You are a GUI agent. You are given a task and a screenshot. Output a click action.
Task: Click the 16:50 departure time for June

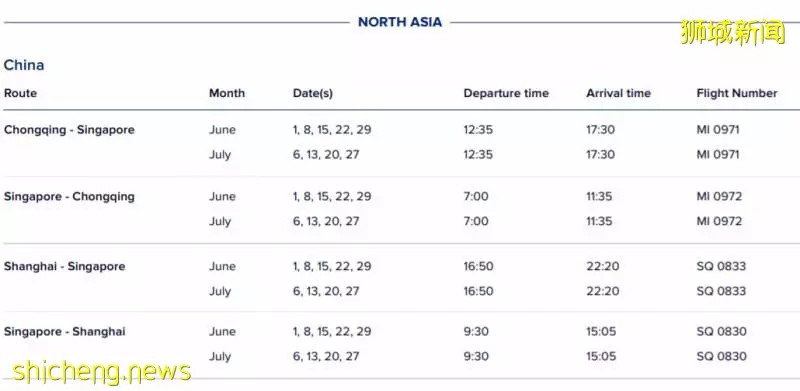(x=479, y=266)
